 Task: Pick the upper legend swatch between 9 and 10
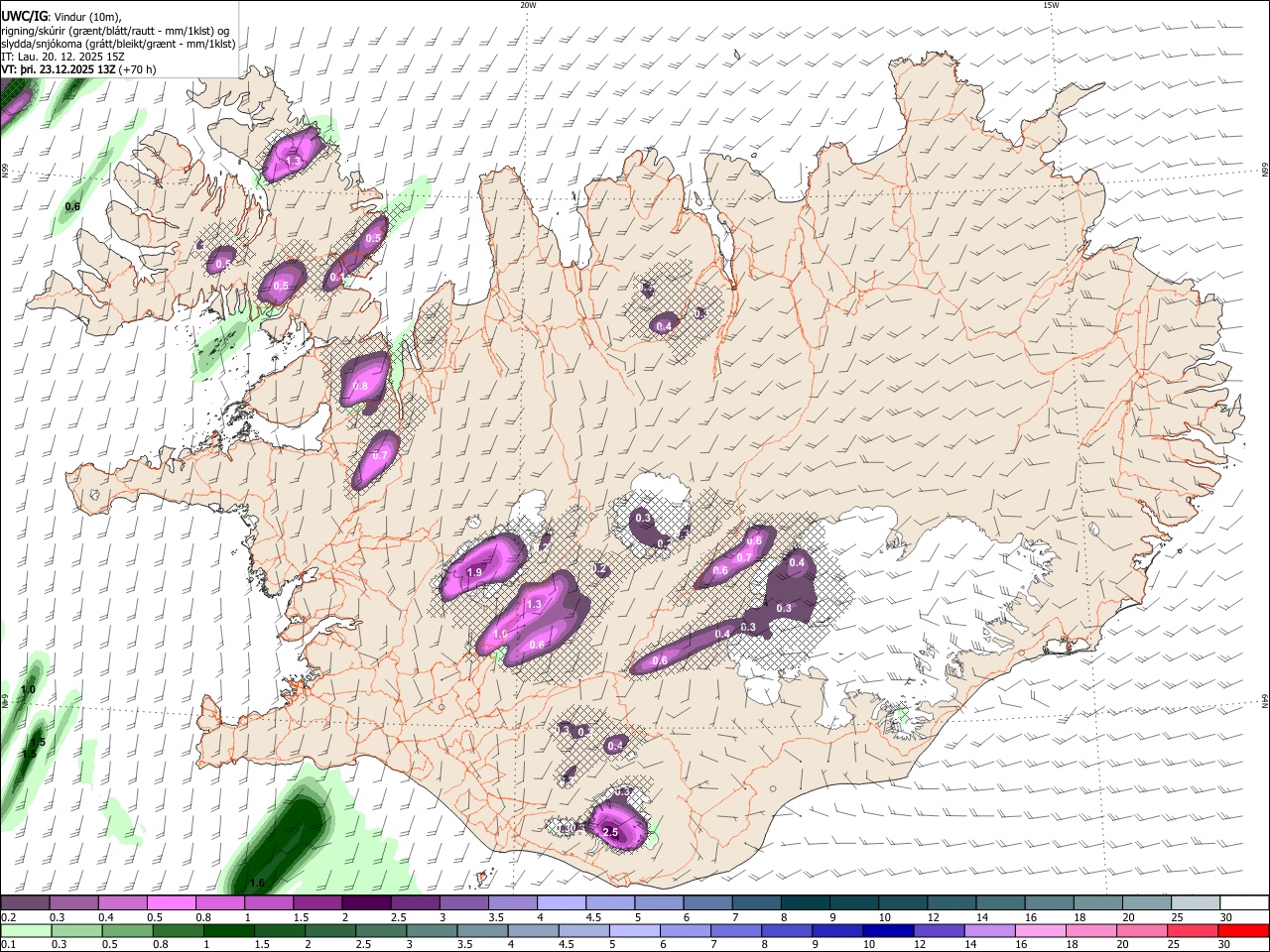853,902
